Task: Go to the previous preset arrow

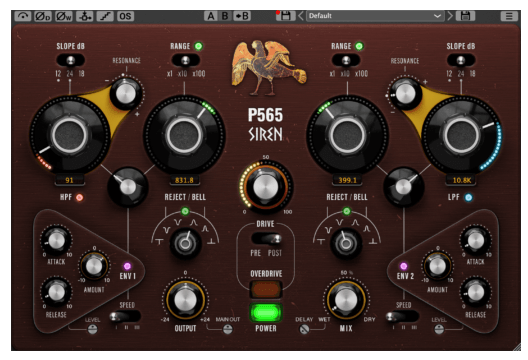Action: [x=301, y=16]
